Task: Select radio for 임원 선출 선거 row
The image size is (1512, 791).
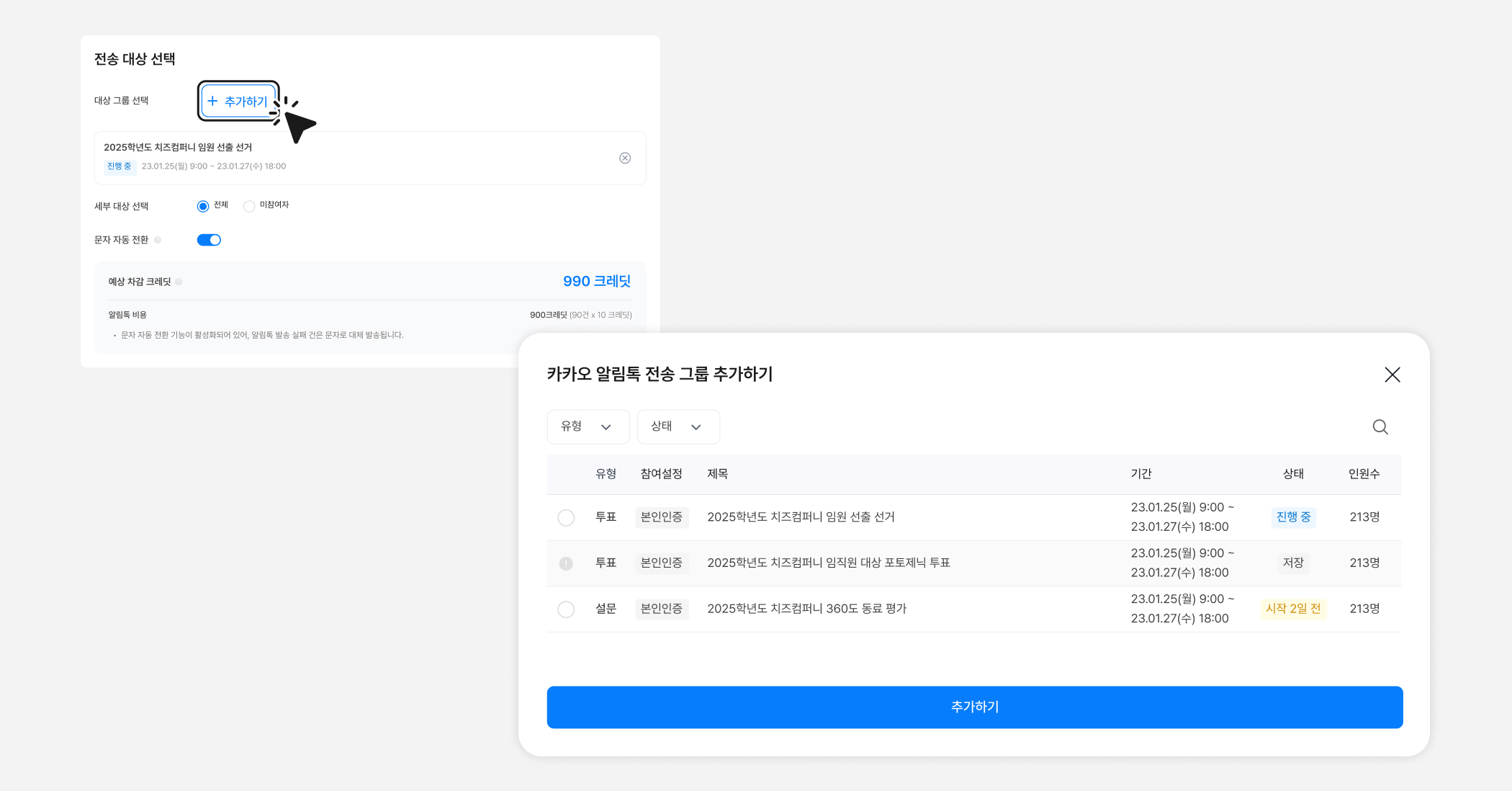Action: coord(566,518)
